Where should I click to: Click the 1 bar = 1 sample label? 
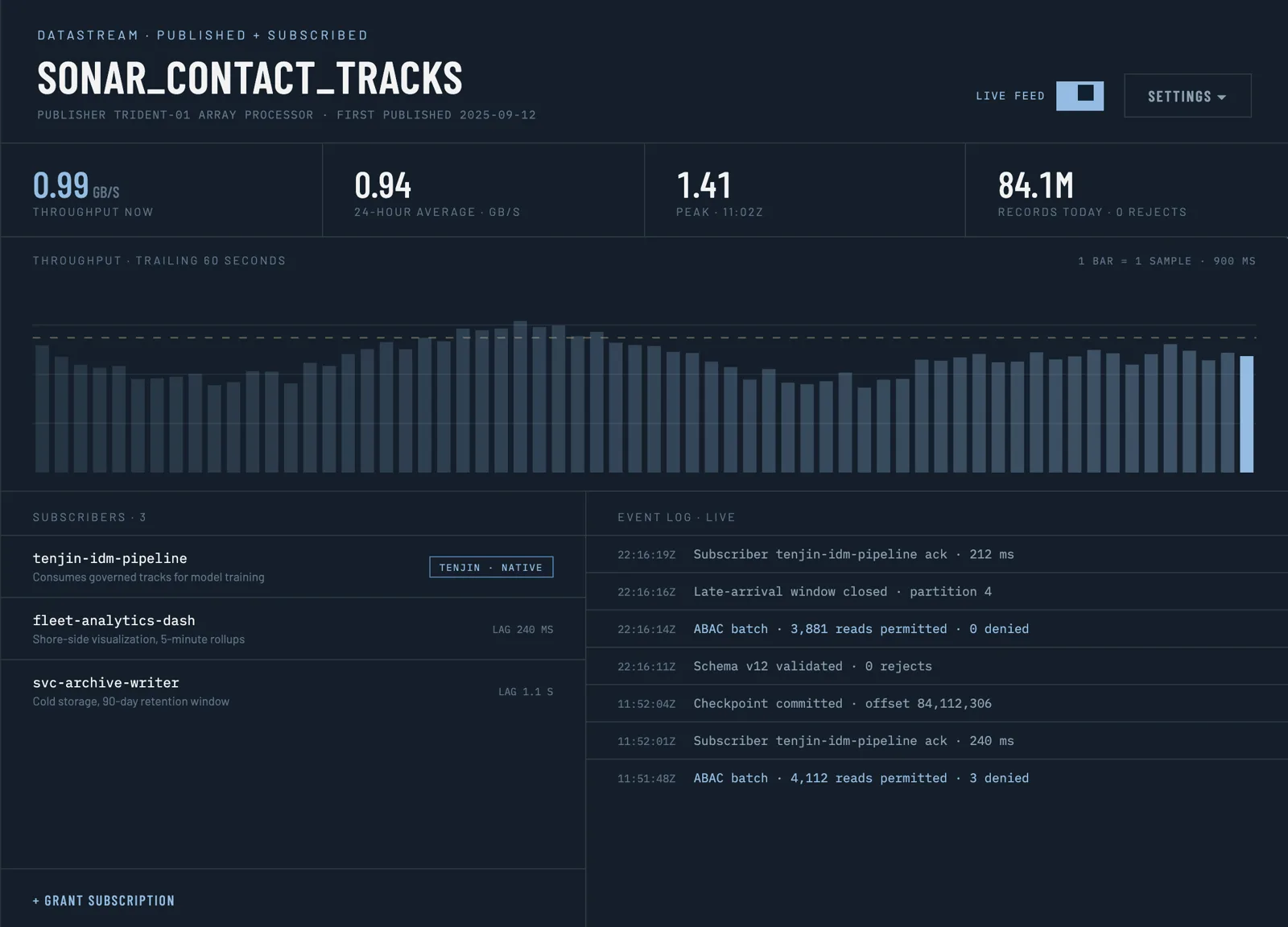(x=1166, y=261)
